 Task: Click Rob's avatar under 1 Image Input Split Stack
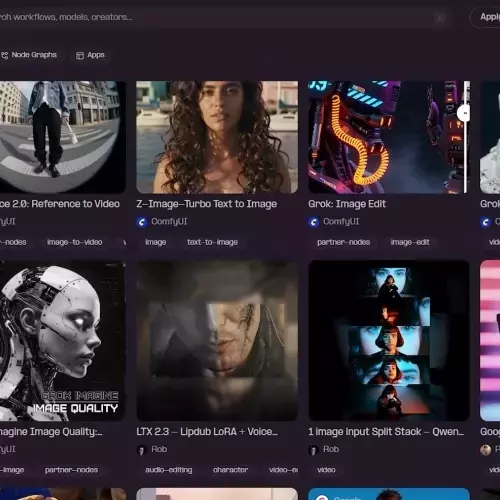[313, 450]
